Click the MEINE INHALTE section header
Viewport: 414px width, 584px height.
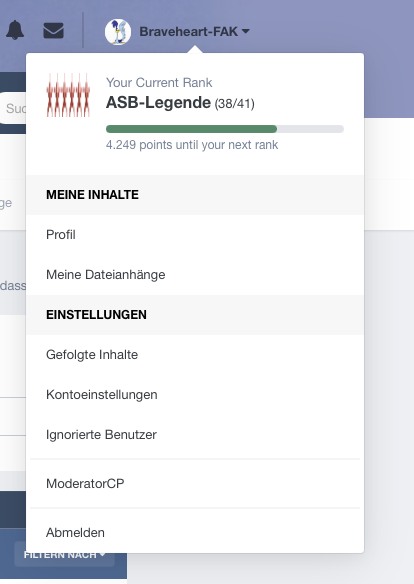tap(195, 195)
